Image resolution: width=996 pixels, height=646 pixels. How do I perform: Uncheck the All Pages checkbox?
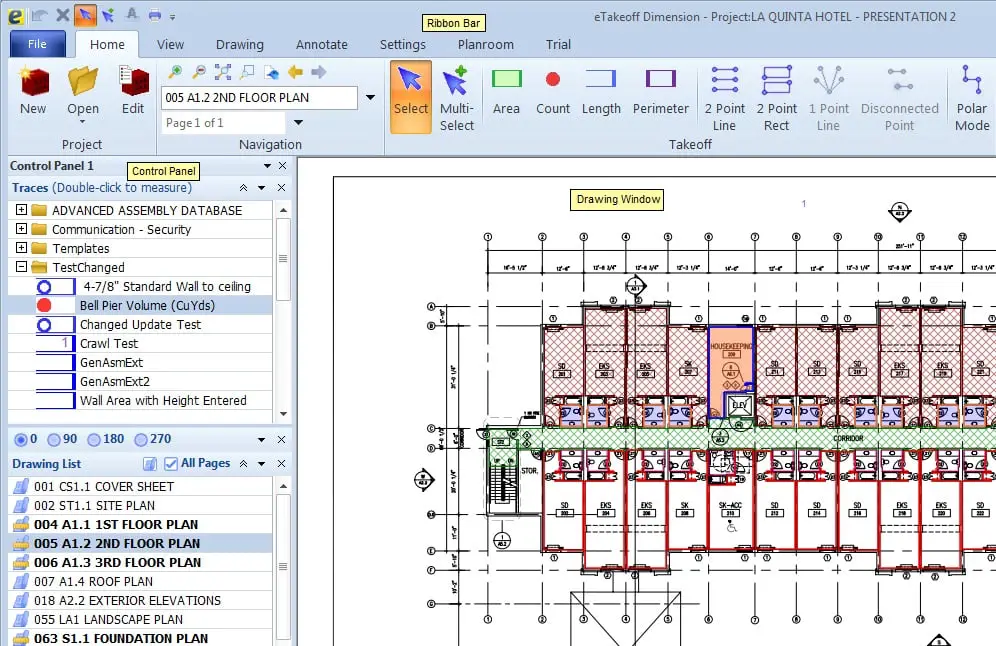[x=171, y=464]
